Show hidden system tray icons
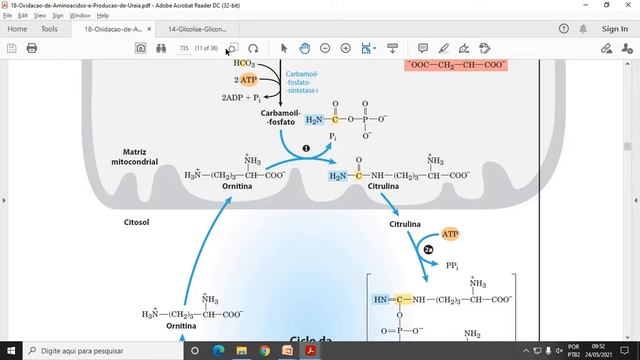This screenshot has height=360, width=640. pyautogui.click(x=526, y=351)
